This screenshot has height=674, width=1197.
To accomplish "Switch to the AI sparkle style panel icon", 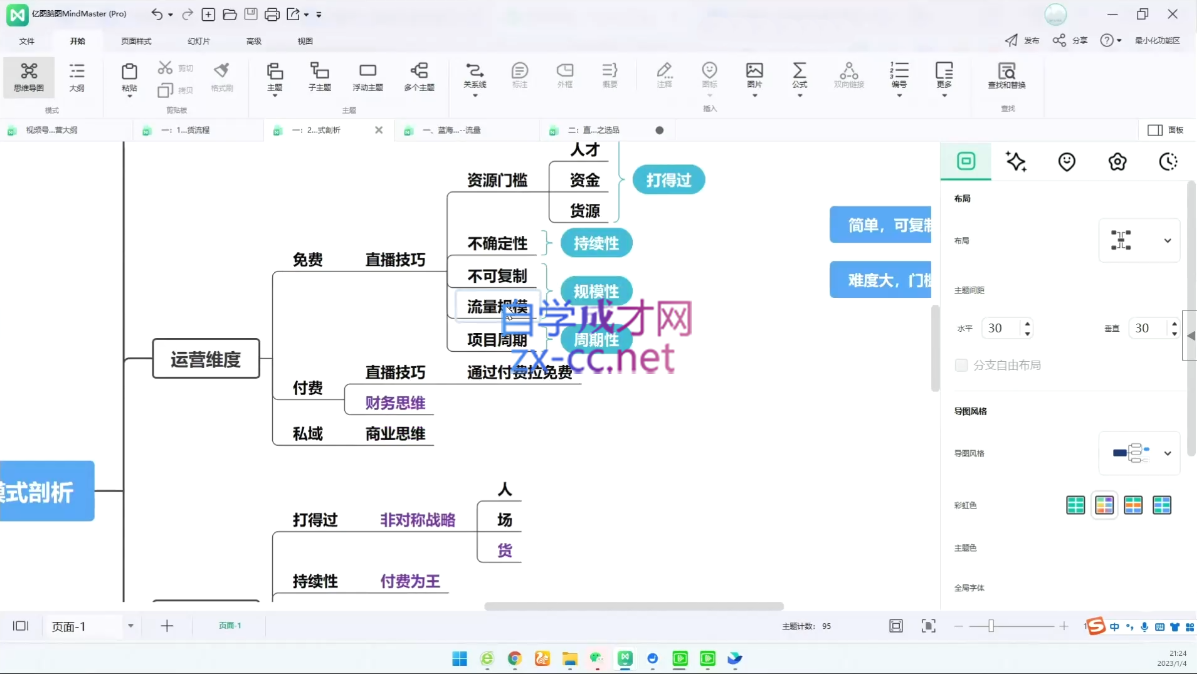I will click(1016, 161).
